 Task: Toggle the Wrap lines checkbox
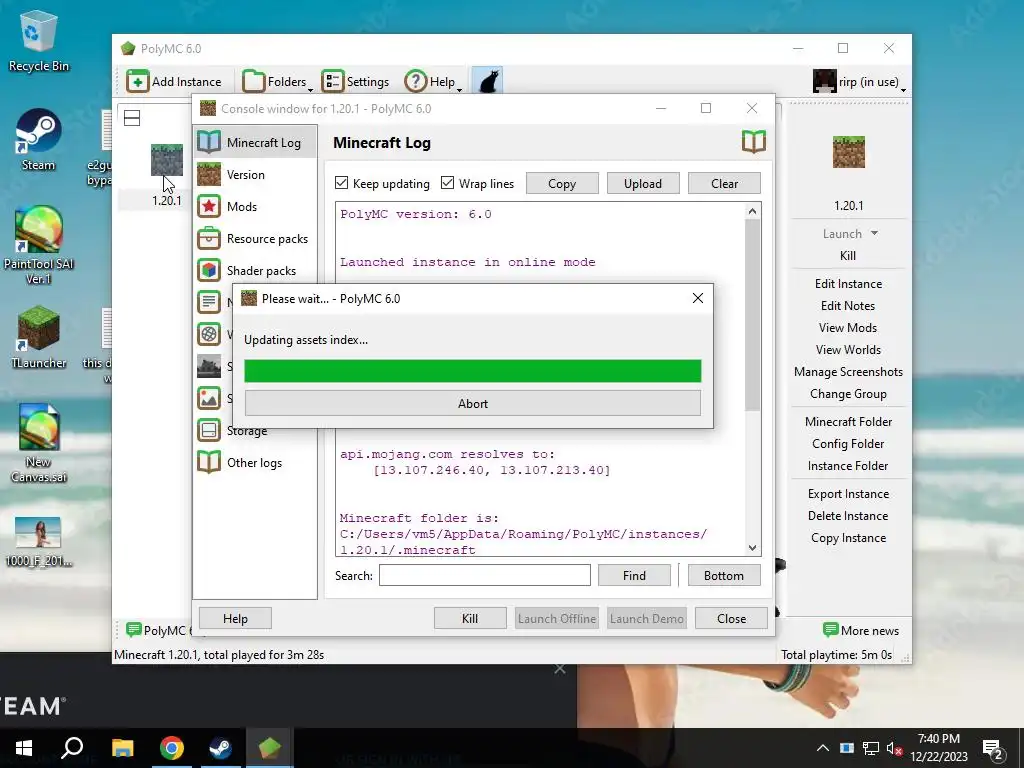coord(477,184)
